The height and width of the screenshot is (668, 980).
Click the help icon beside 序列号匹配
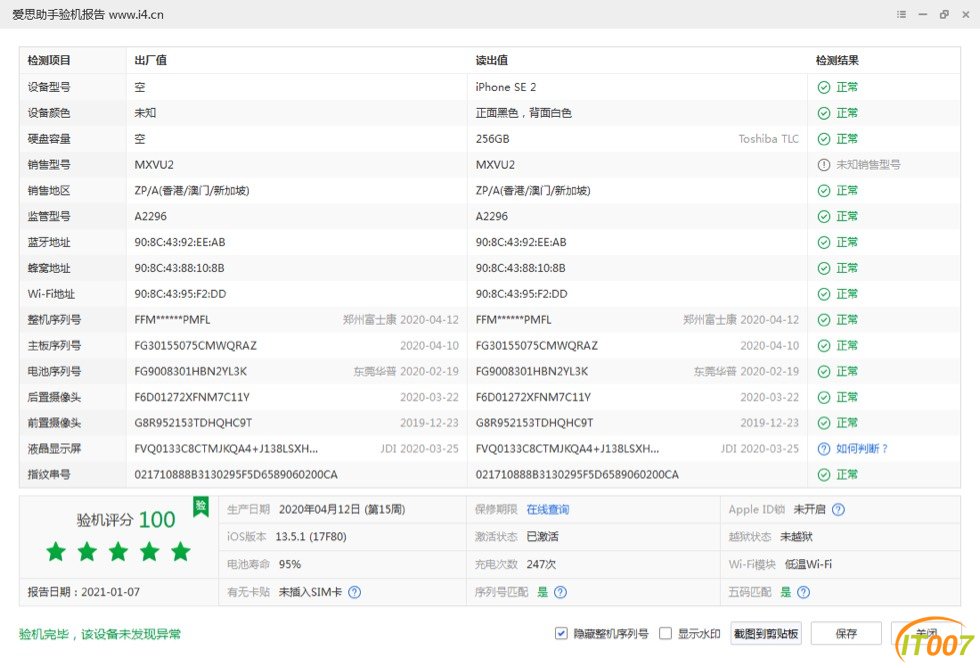561,592
